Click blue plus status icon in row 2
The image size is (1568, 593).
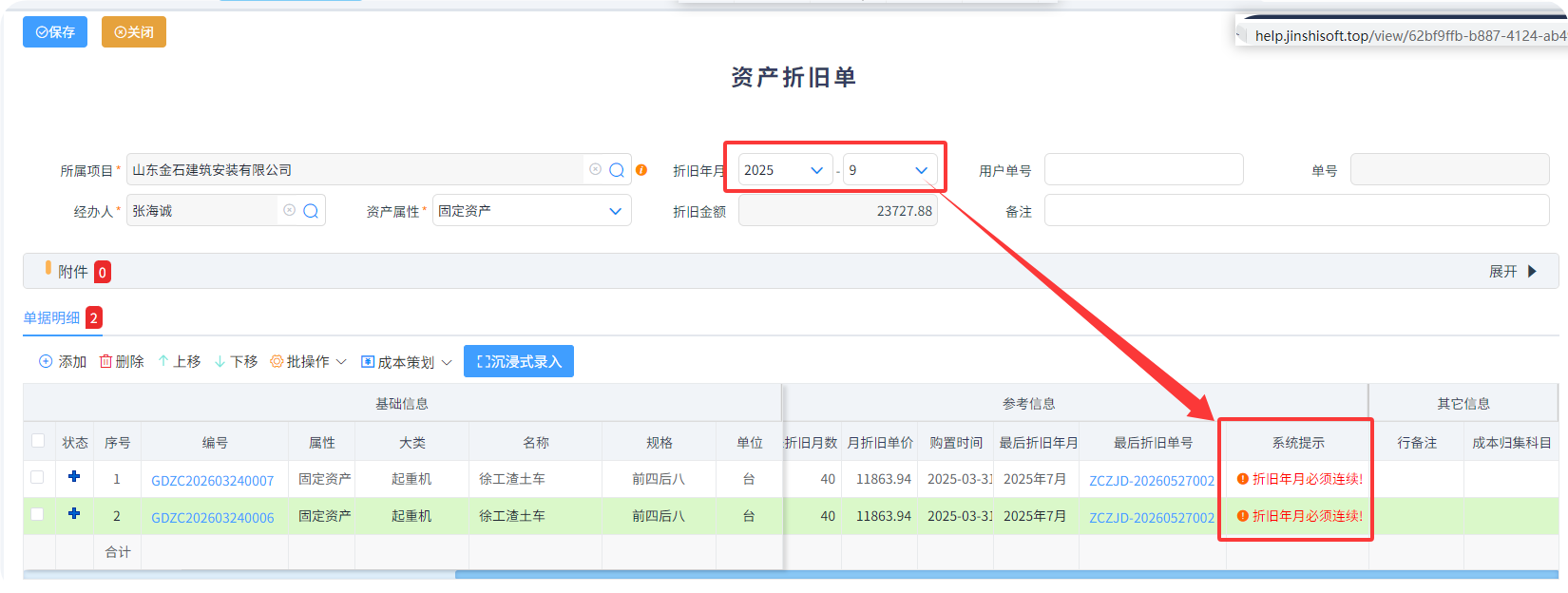click(74, 513)
